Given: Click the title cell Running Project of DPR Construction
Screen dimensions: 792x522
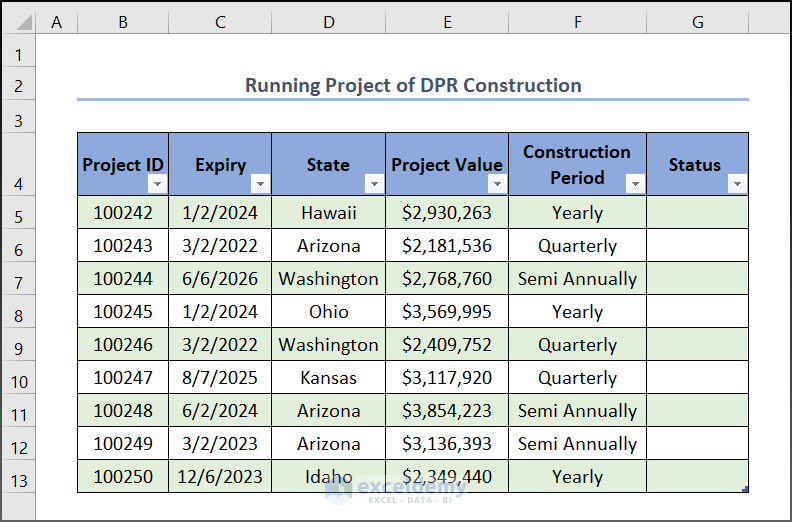Looking at the screenshot, I should [x=413, y=85].
